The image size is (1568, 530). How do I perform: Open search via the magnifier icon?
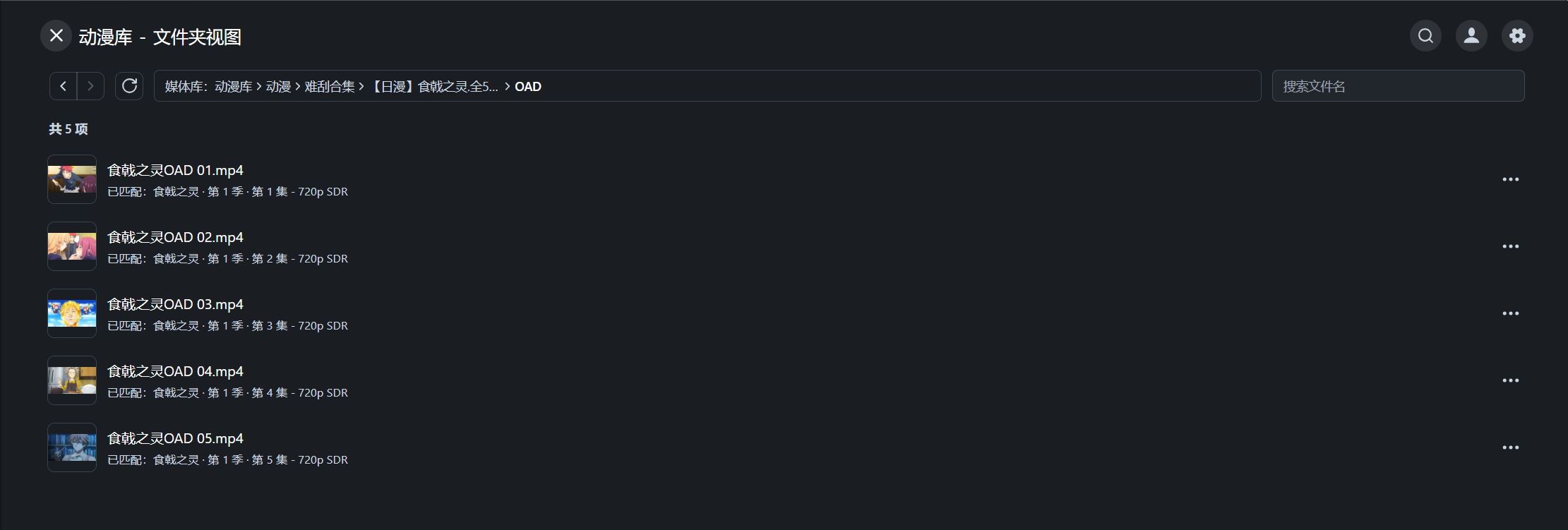click(1425, 35)
